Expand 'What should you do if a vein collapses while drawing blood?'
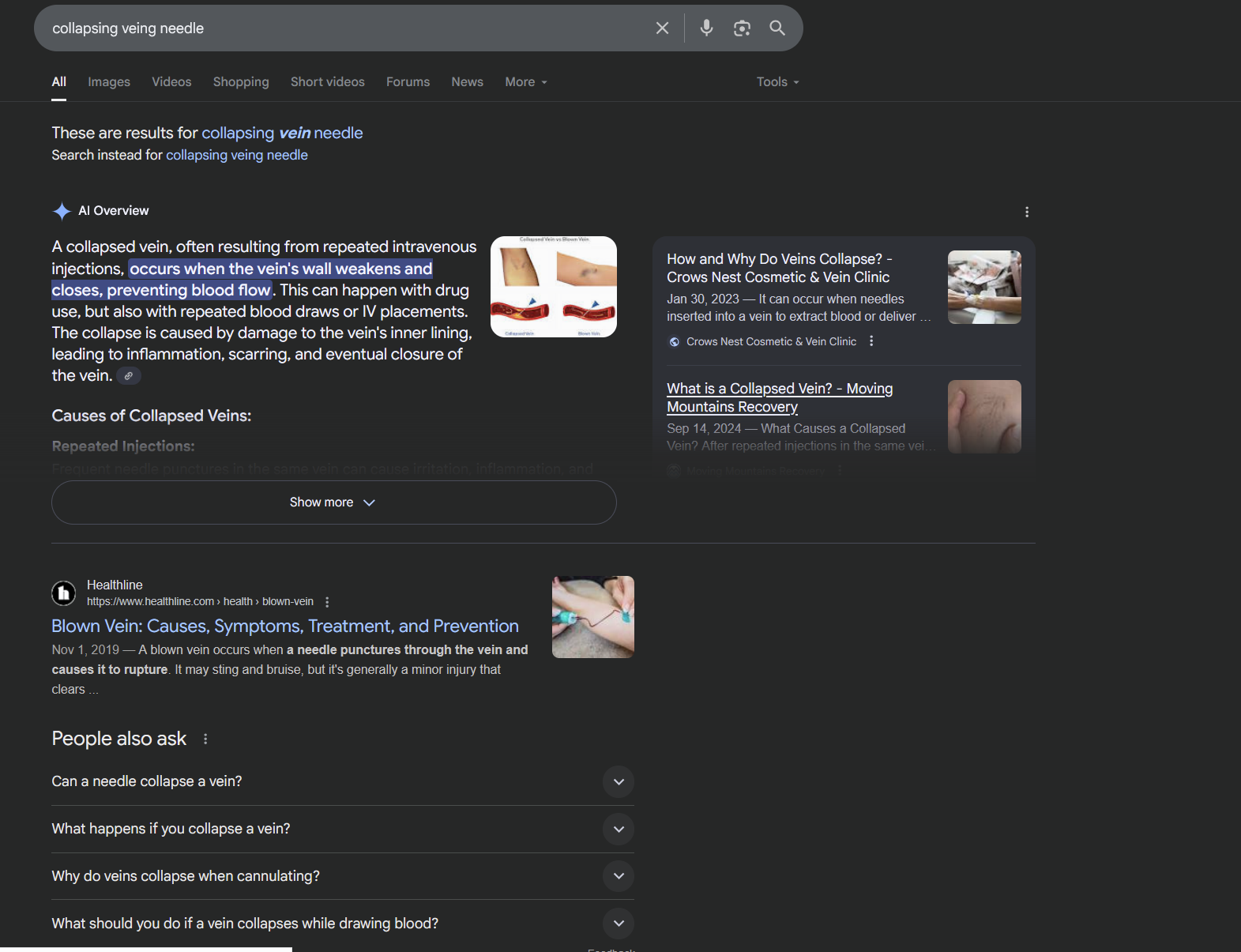This screenshot has width=1241, height=952. (x=343, y=924)
